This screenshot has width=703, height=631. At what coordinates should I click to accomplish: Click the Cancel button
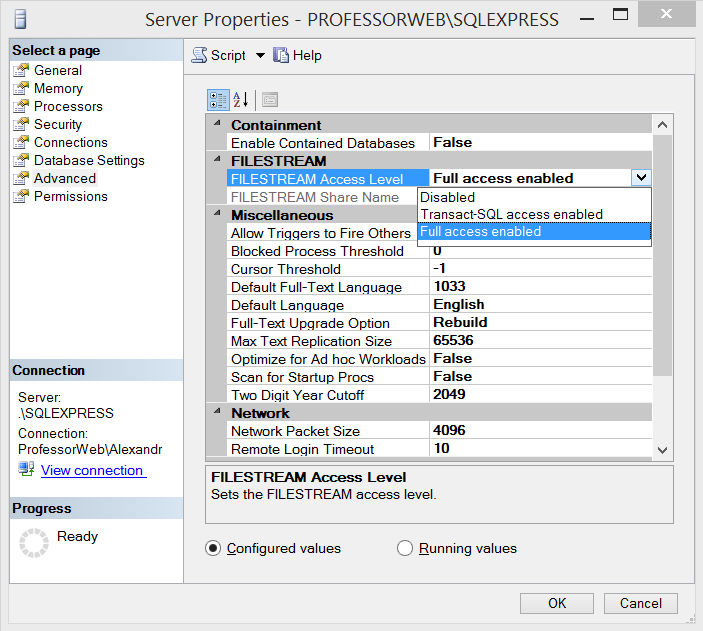click(x=641, y=603)
